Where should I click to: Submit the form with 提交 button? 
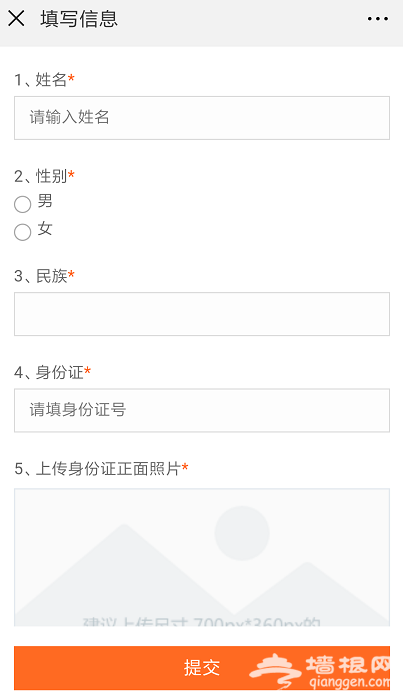point(202,667)
